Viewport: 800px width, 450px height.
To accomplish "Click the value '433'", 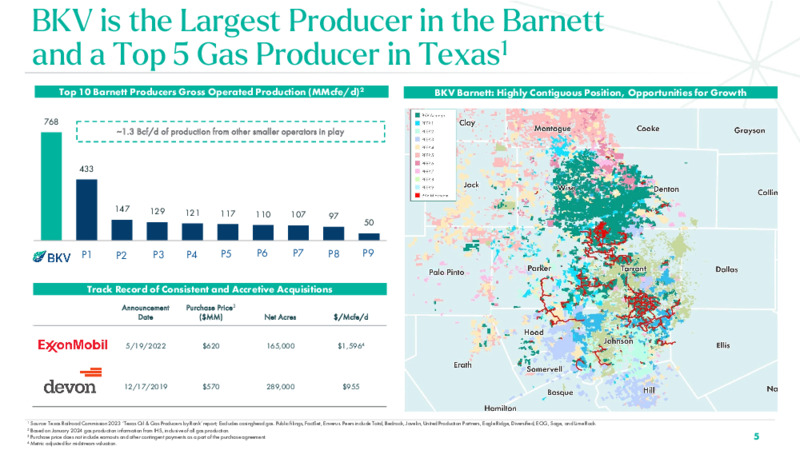I will (86, 169).
